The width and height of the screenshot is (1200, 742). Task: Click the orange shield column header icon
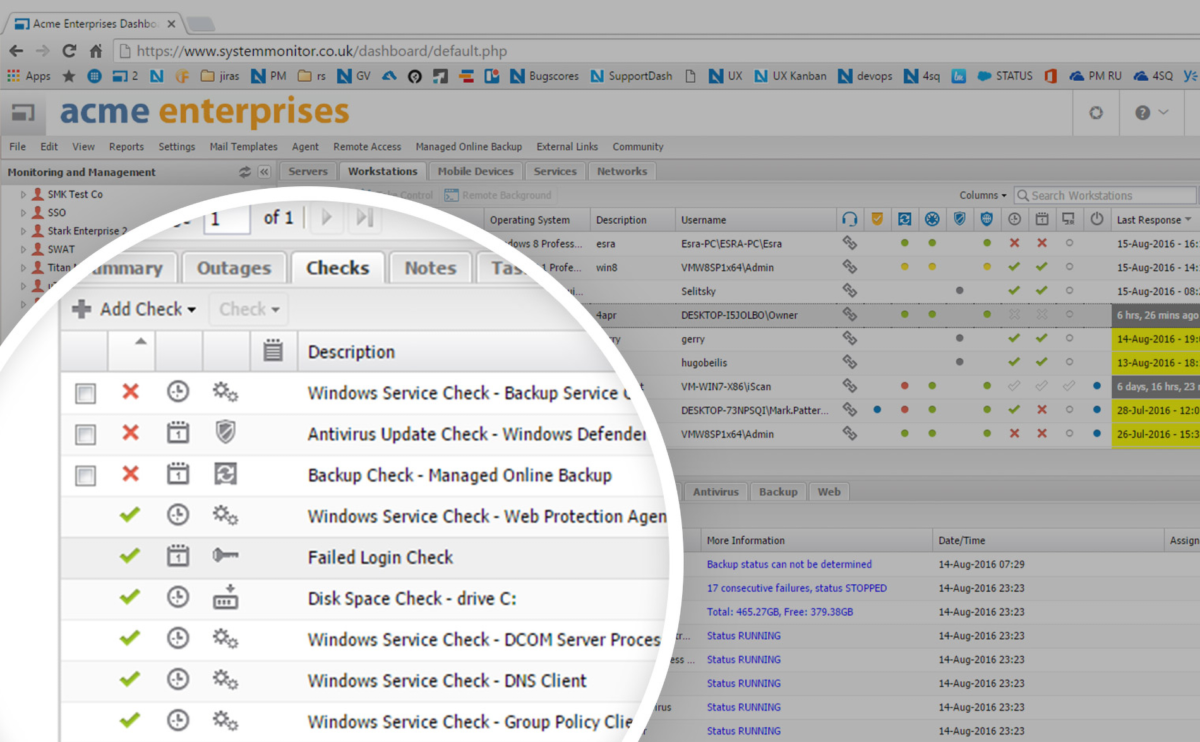pyautogui.click(x=877, y=219)
